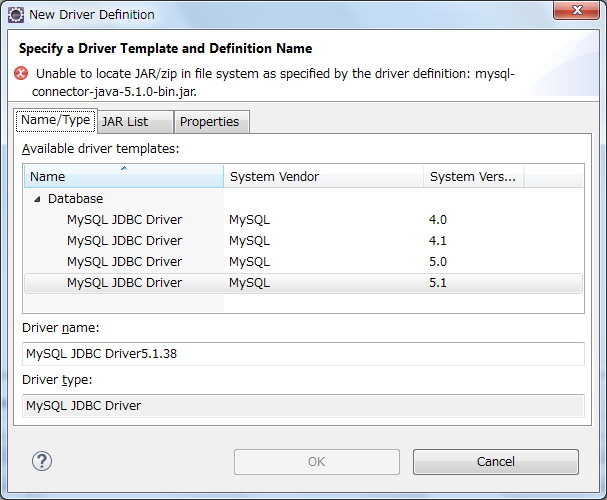Open the Properties tab

pyautogui.click(x=212, y=122)
